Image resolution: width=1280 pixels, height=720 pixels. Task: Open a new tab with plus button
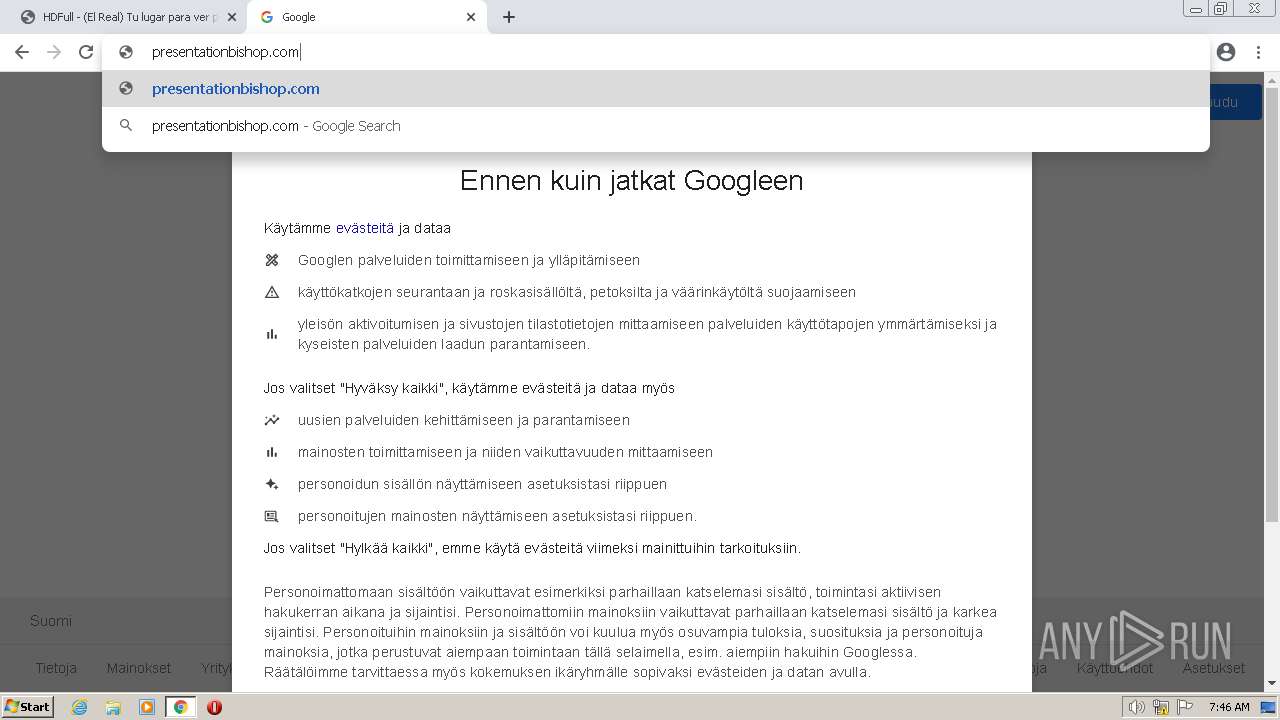pyautogui.click(x=508, y=17)
